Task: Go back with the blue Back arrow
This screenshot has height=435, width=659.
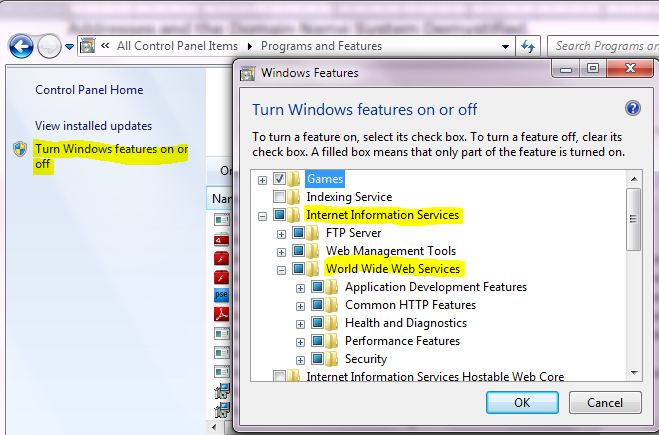Action: pyautogui.click(x=21, y=46)
